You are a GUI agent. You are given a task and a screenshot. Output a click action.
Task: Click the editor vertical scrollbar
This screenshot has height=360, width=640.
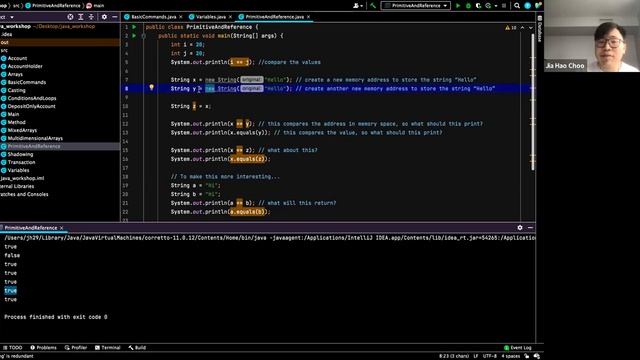click(x=532, y=102)
